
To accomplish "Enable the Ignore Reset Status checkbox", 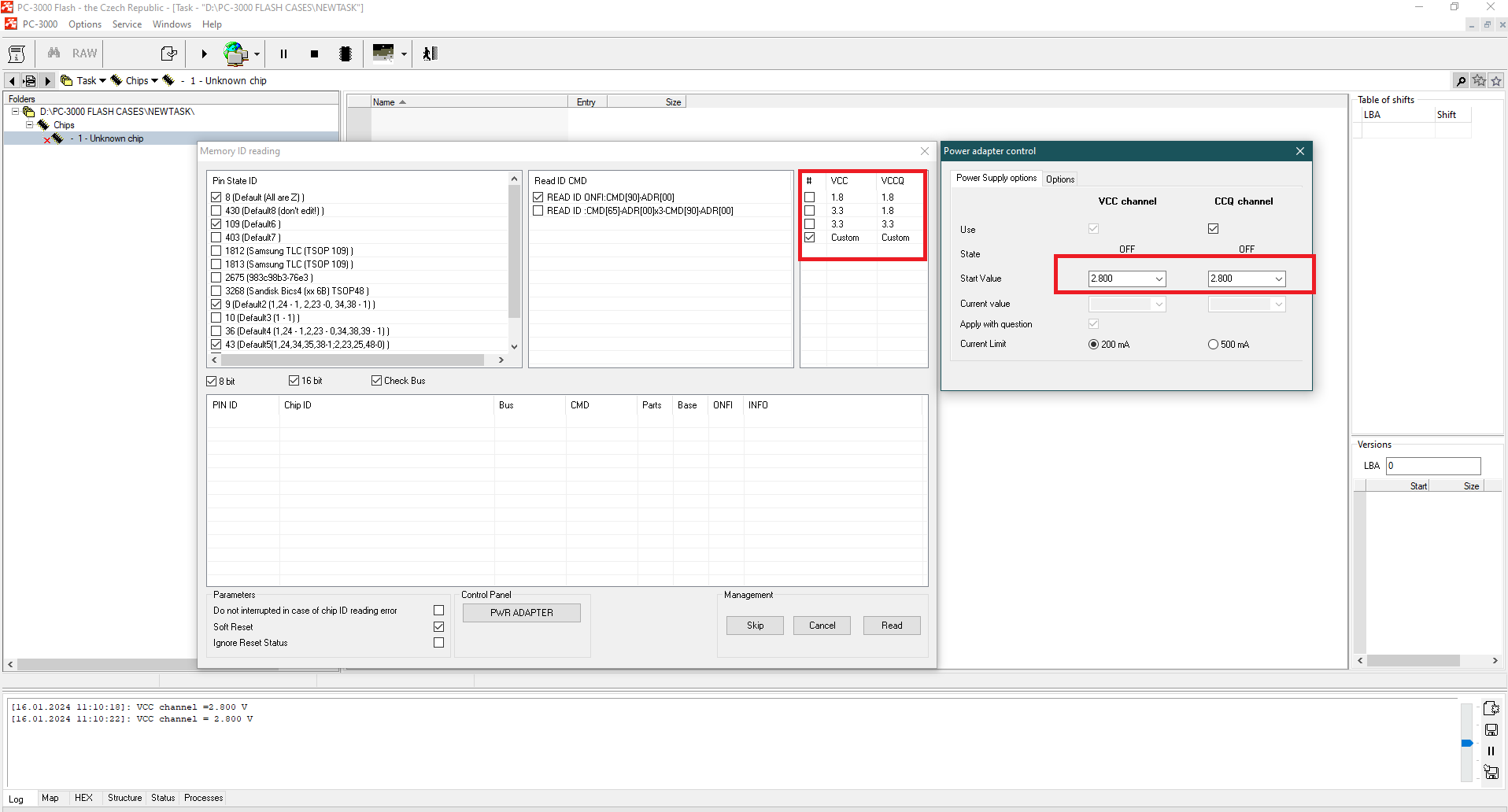I will [x=439, y=643].
